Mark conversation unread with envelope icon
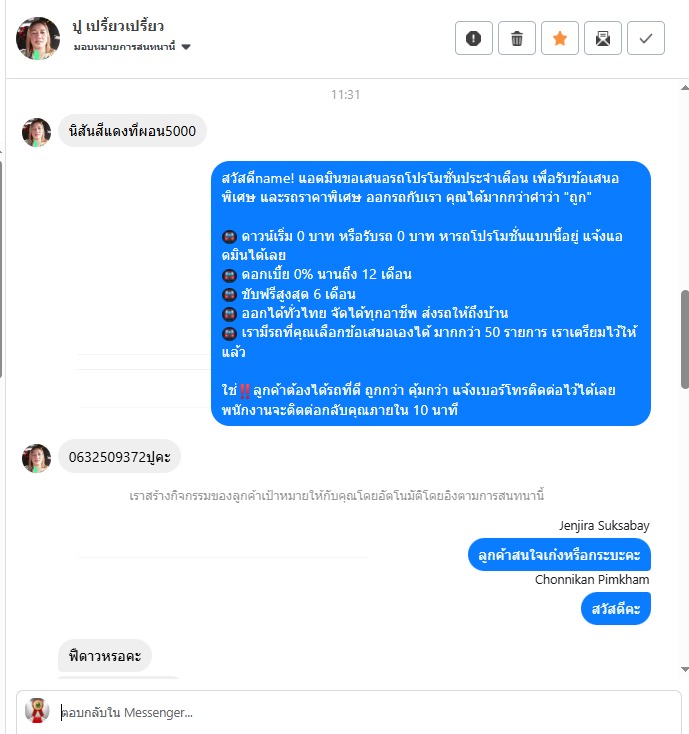 [x=603, y=38]
